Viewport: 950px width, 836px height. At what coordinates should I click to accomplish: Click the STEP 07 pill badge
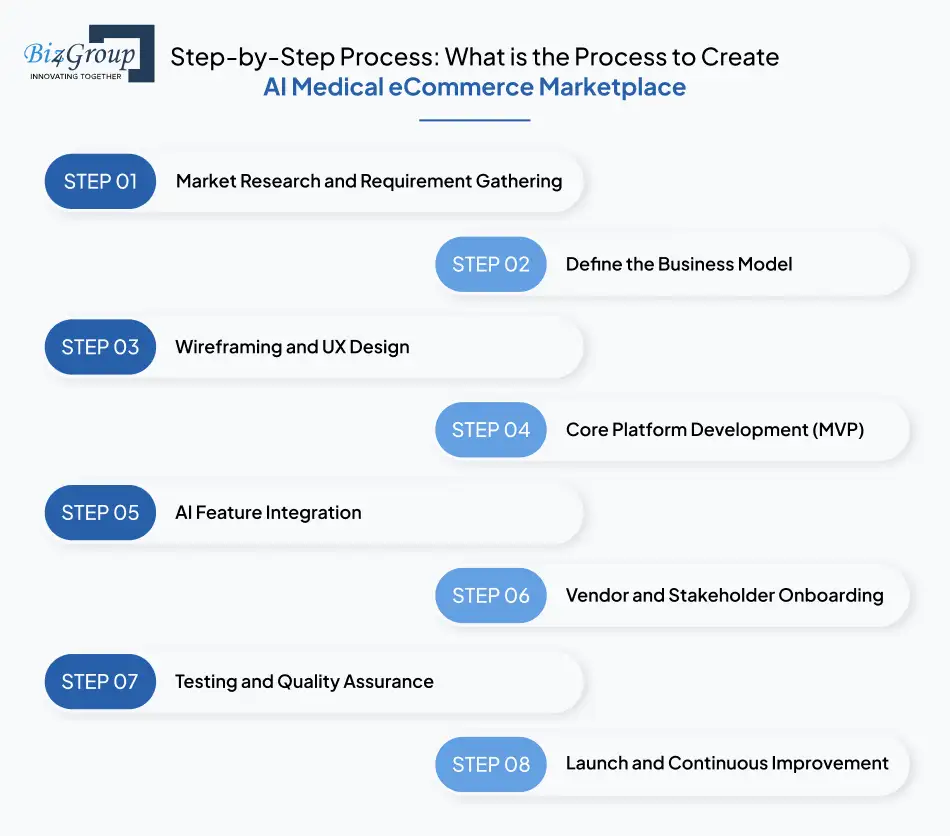coord(101,682)
